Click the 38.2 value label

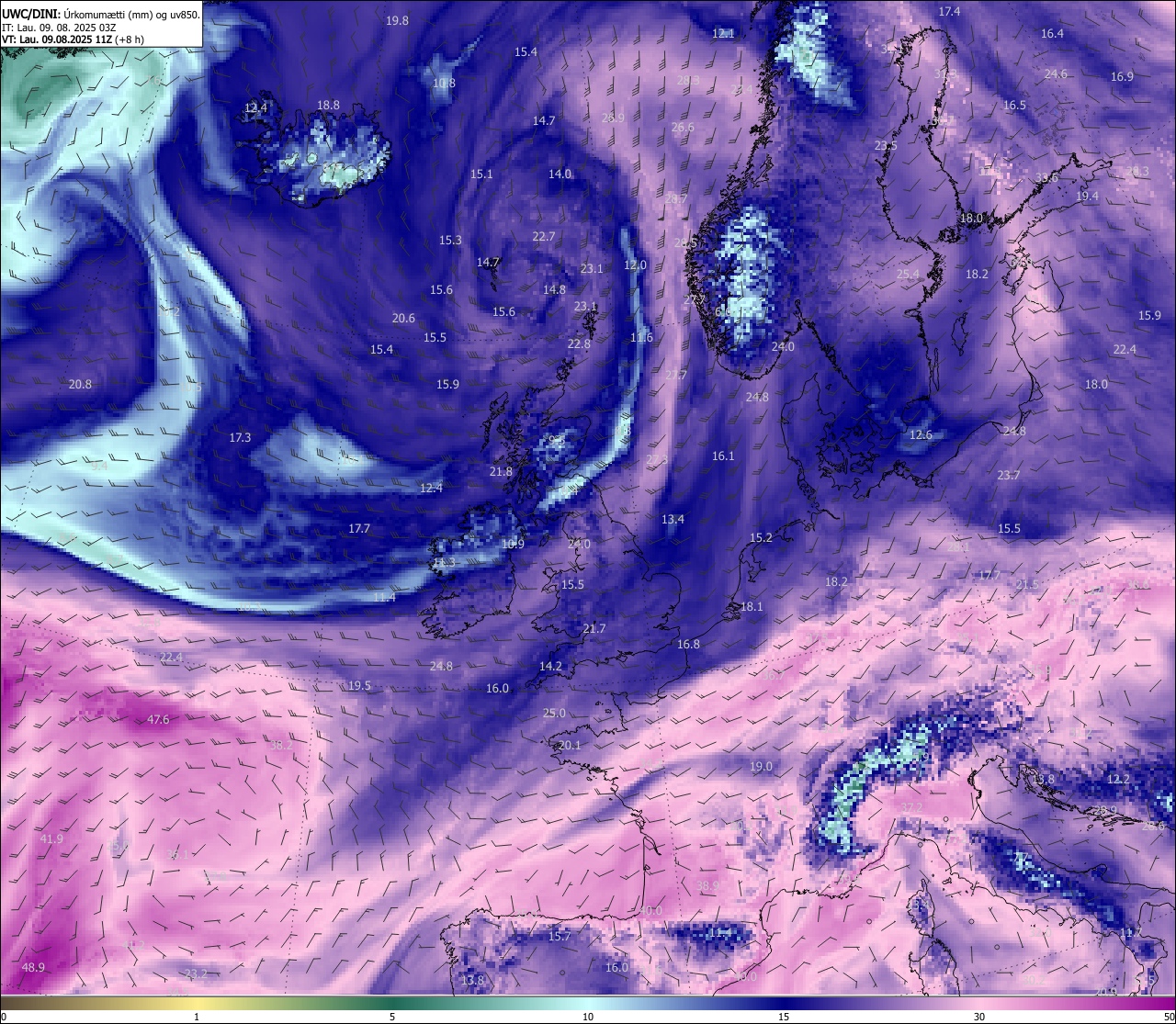(x=281, y=745)
